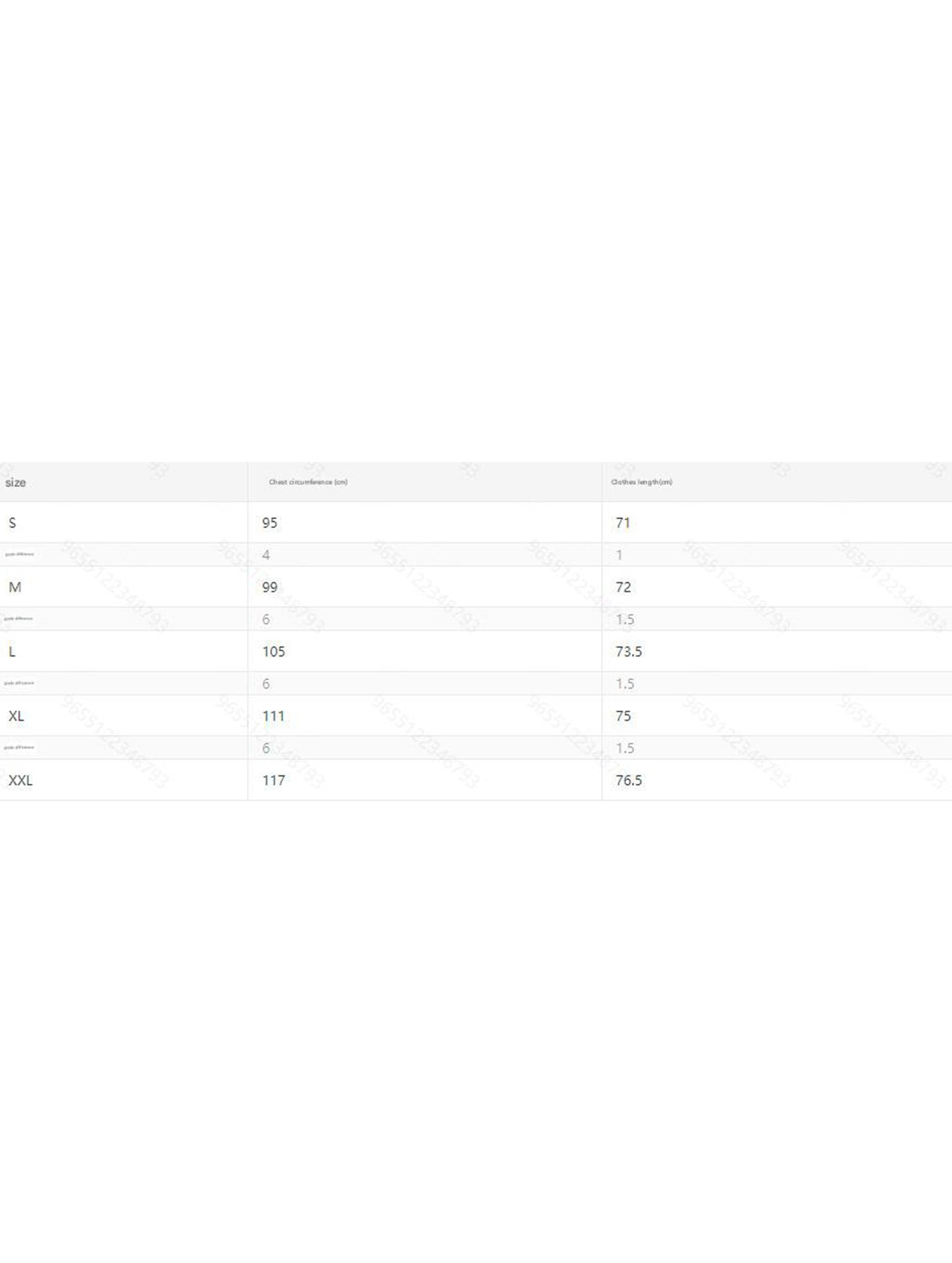Select the clothes length 73.5 cell

pos(628,651)
